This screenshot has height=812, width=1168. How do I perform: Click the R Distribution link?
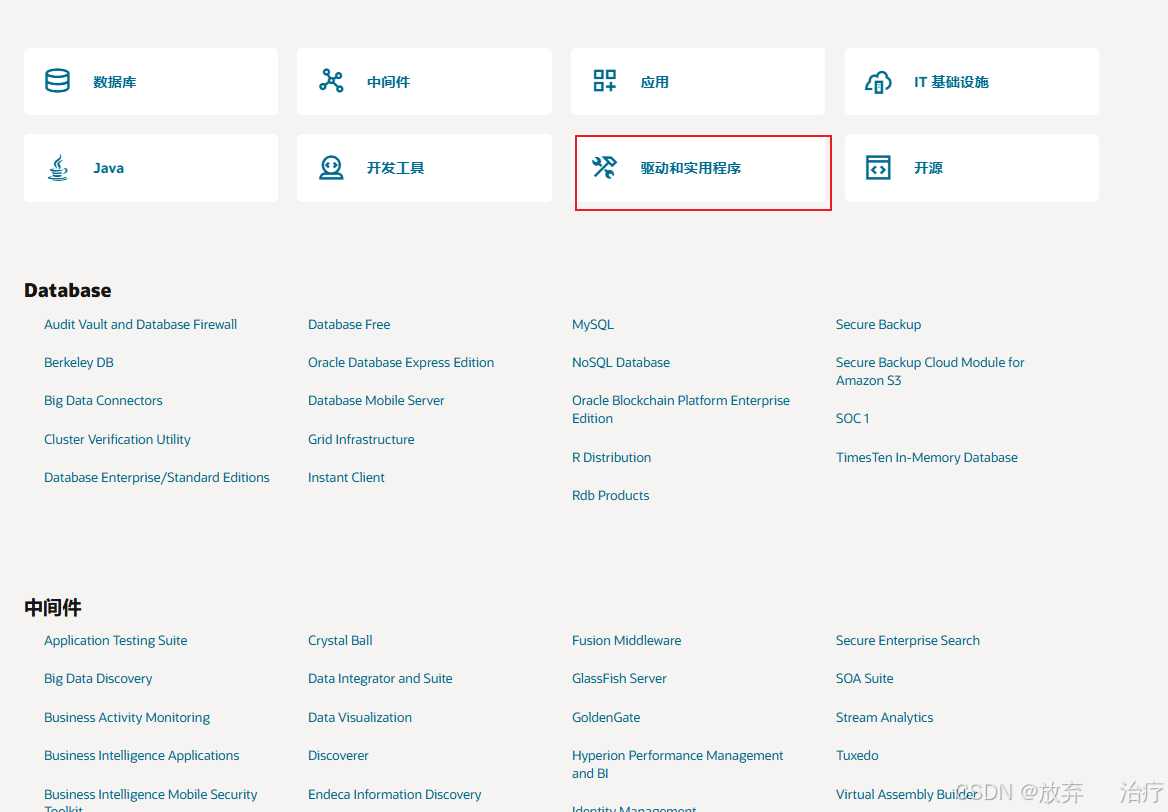611,457
